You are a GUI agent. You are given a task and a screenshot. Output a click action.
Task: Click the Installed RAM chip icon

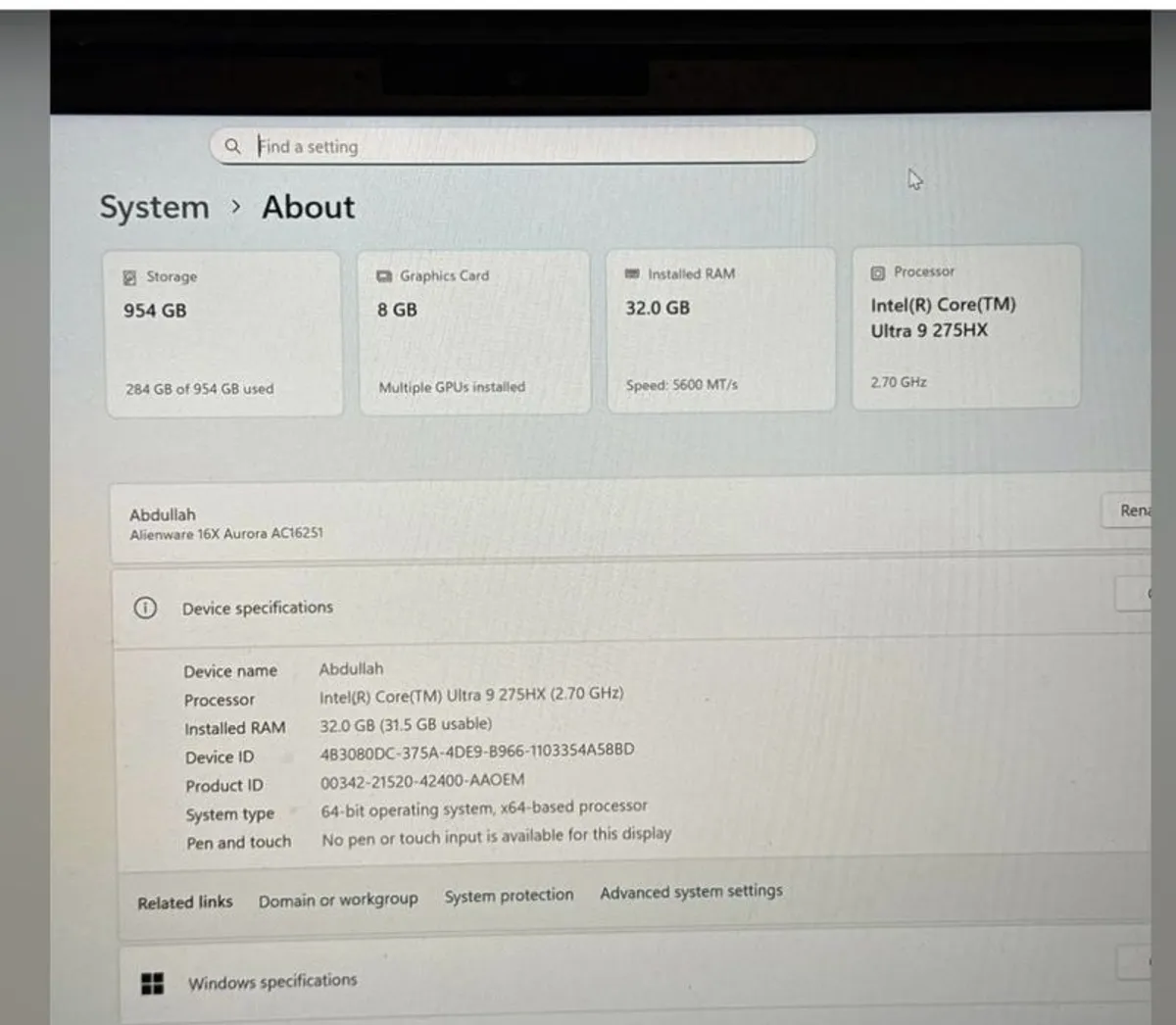632,274
